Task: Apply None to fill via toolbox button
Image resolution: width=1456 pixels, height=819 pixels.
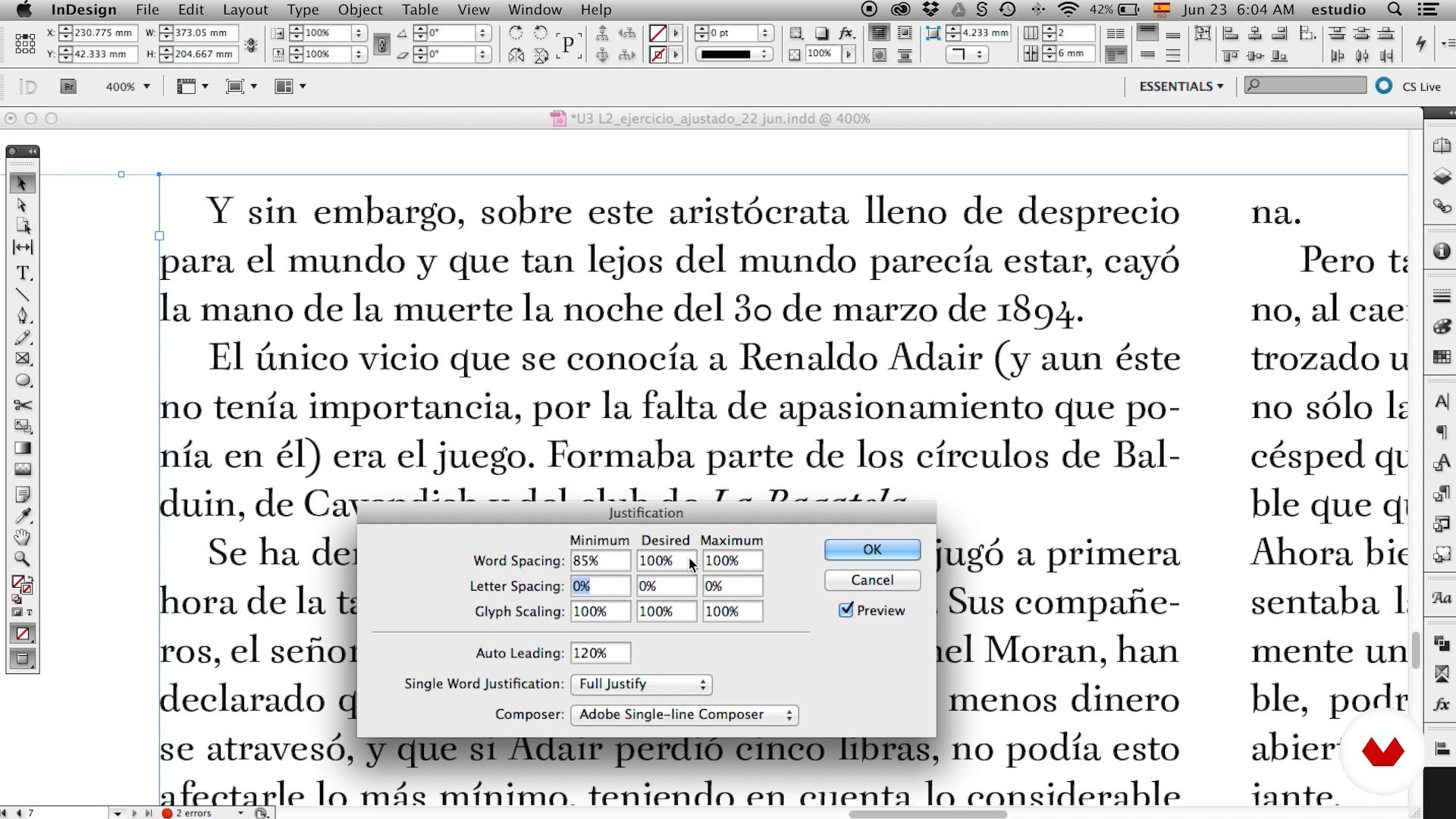Action: [x=23, y=634]
